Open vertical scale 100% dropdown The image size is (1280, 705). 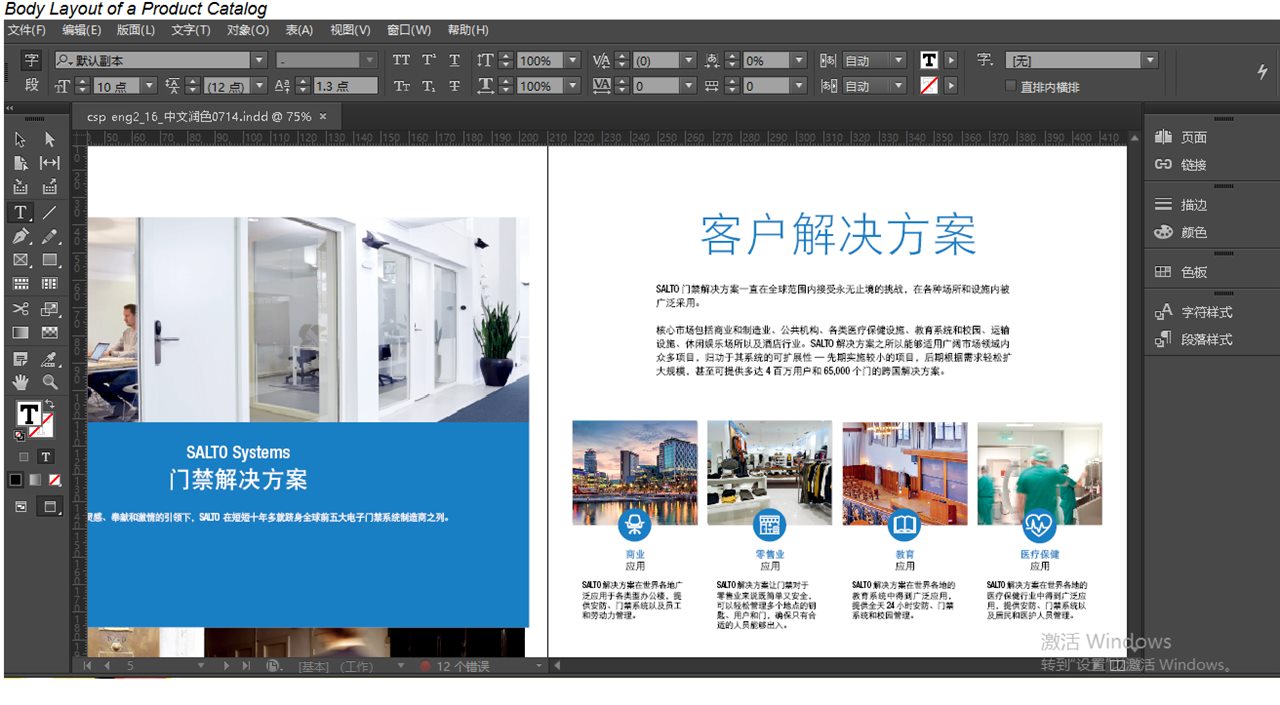click(x=573, y=60)
